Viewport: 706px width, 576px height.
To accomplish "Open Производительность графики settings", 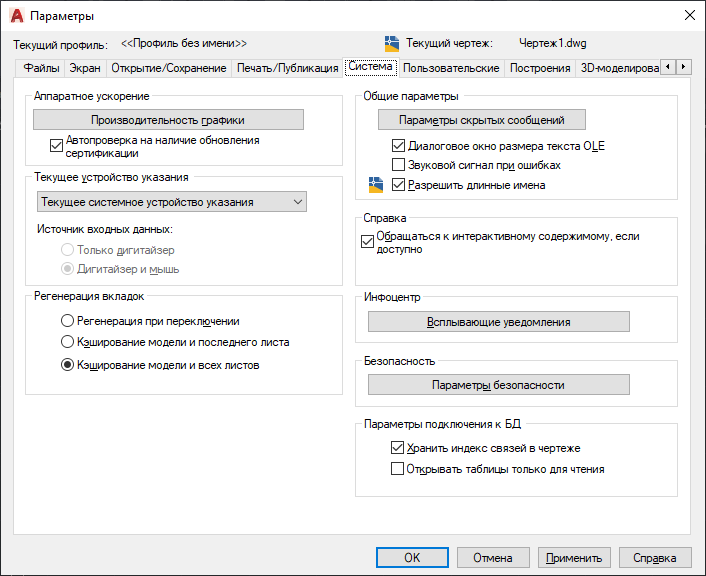I will pos(168,120).
